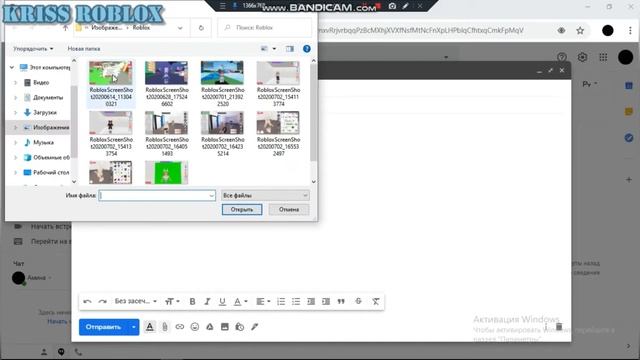
Task: Click the Open button in file dialog
Action: (x=242, y=209)
